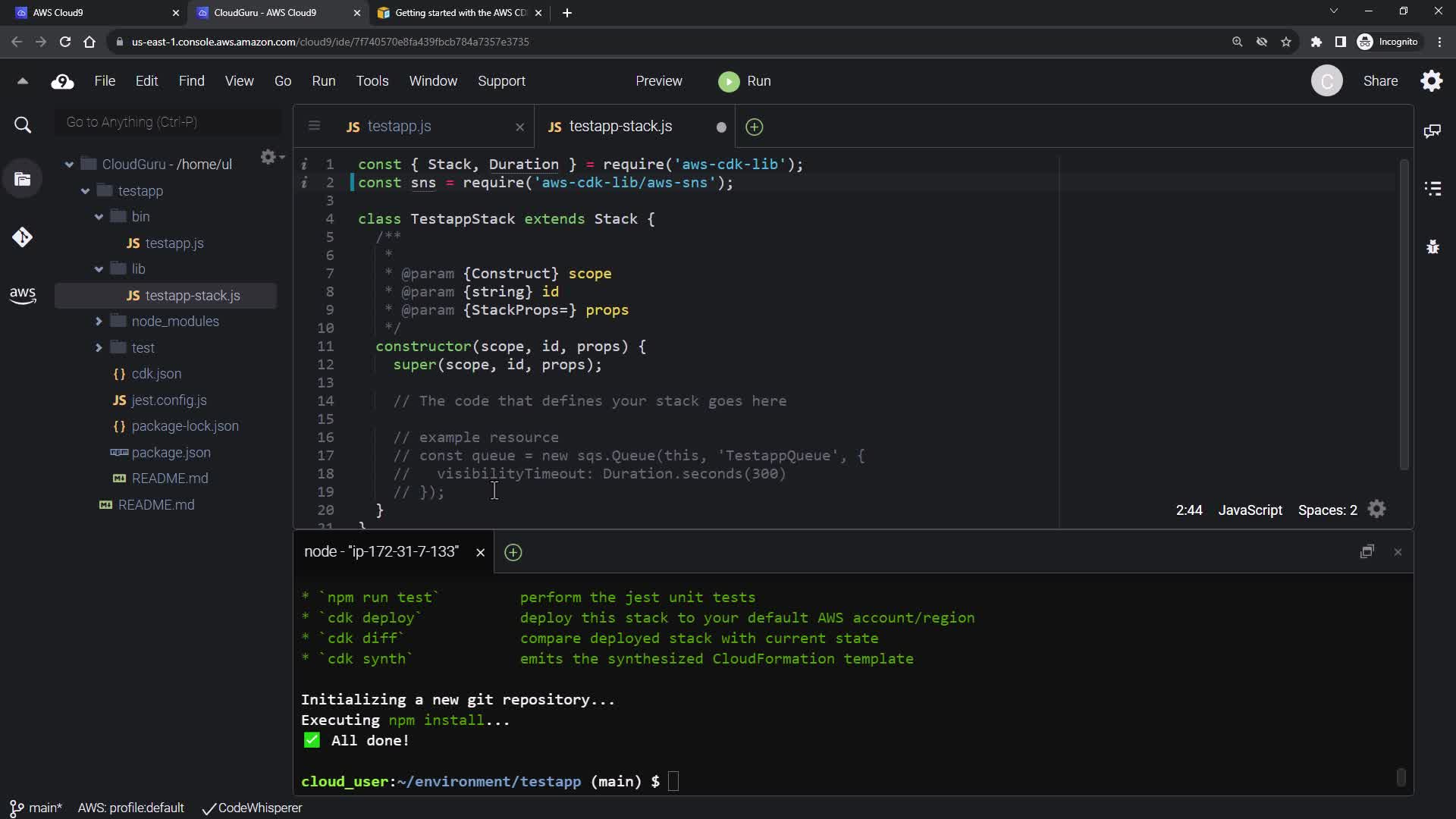Collapse the top menu bar arrow
The height and width of the screenshot is (819, 1456).
coord(22,81)
